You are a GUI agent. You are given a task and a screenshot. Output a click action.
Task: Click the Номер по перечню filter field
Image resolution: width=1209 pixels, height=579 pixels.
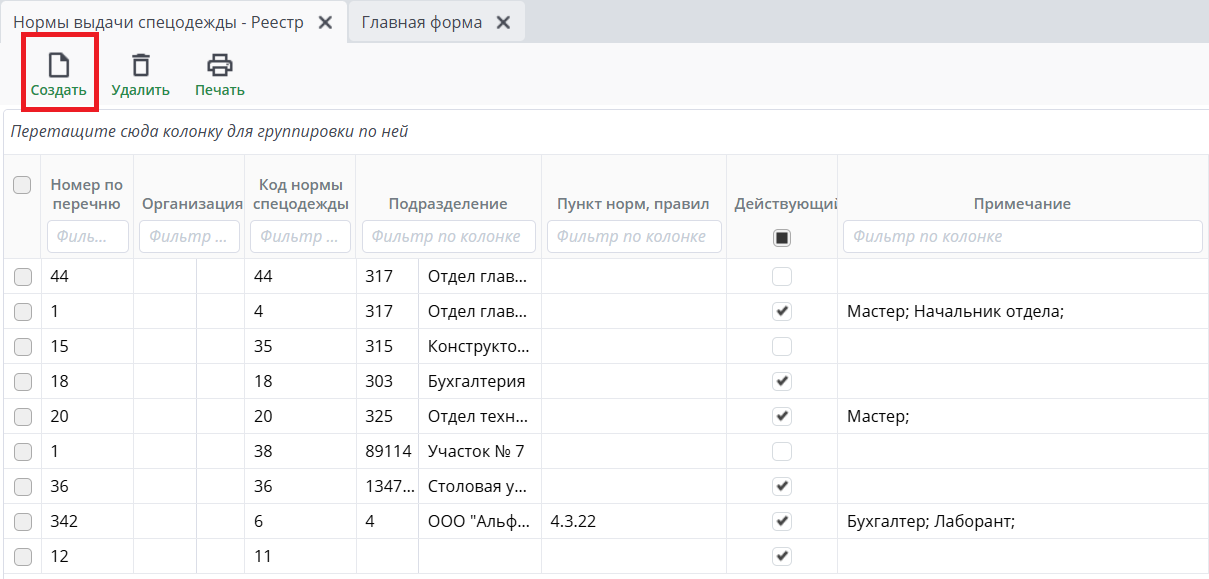point(88,237)
